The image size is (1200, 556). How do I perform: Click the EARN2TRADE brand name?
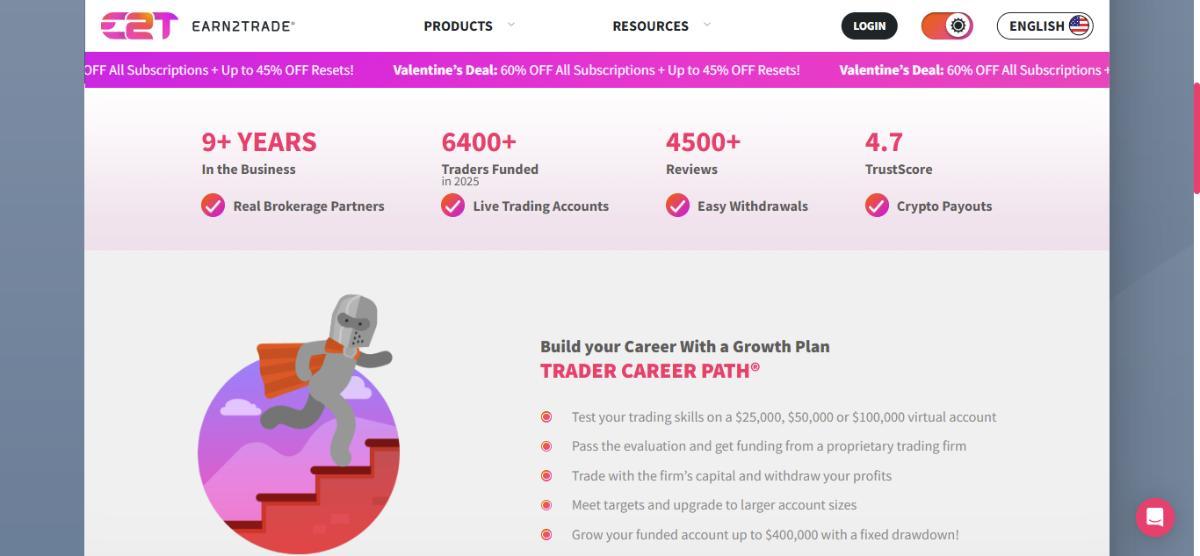point(243,26)
